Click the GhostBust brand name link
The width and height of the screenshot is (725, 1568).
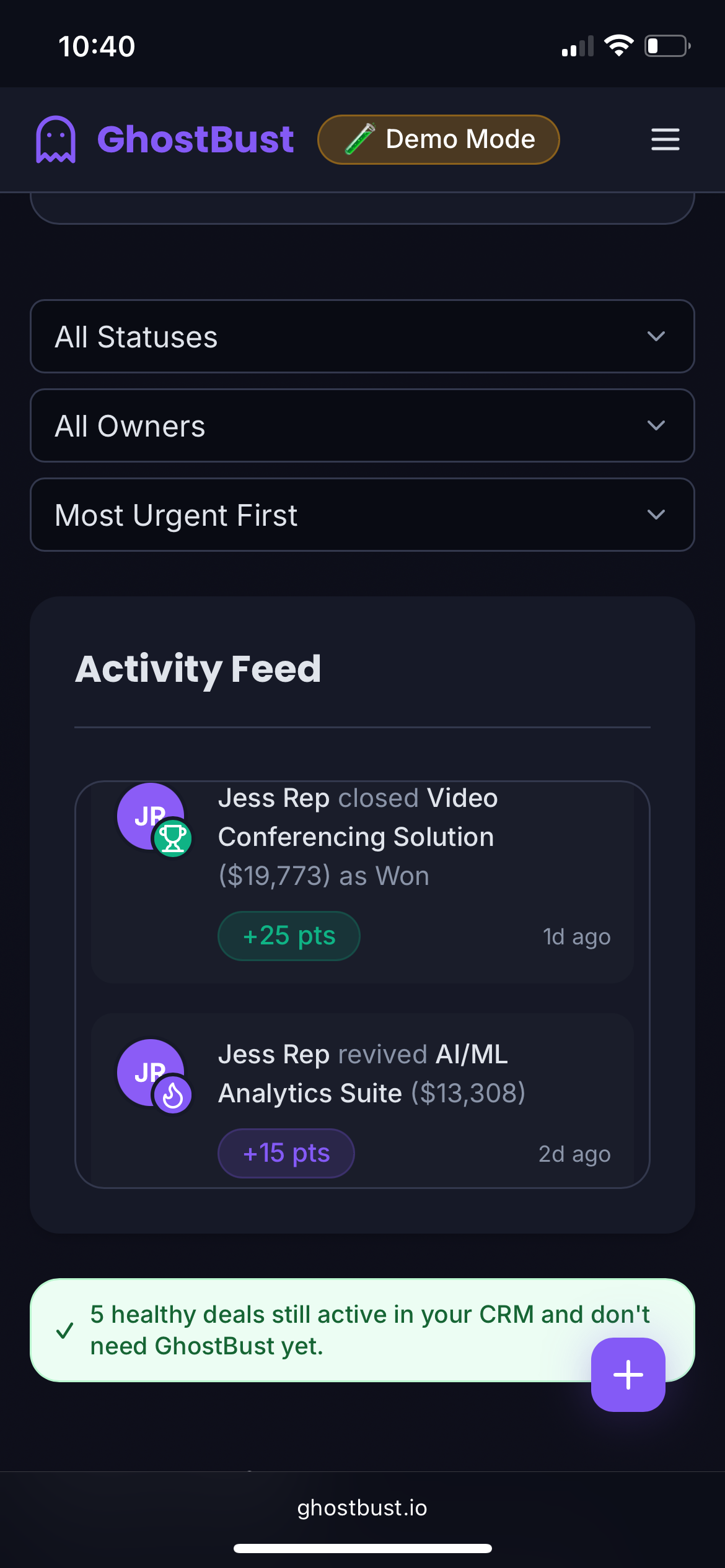point(195,139)
